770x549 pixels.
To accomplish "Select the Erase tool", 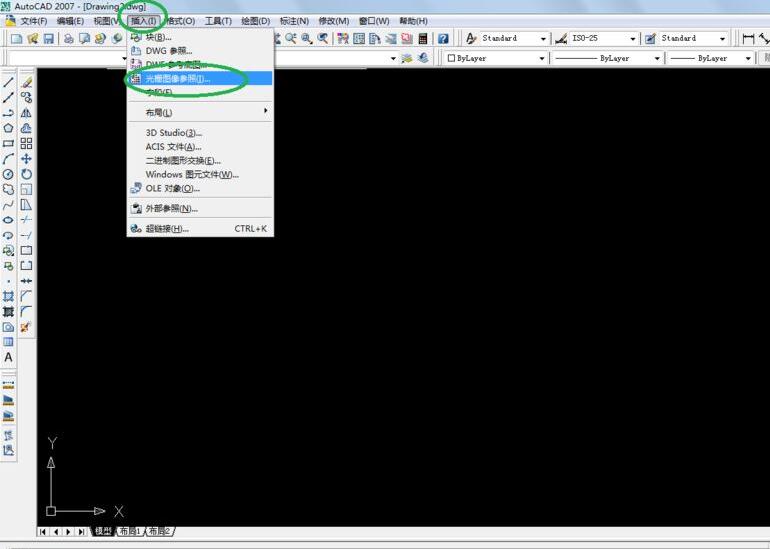I will point(27,82).
